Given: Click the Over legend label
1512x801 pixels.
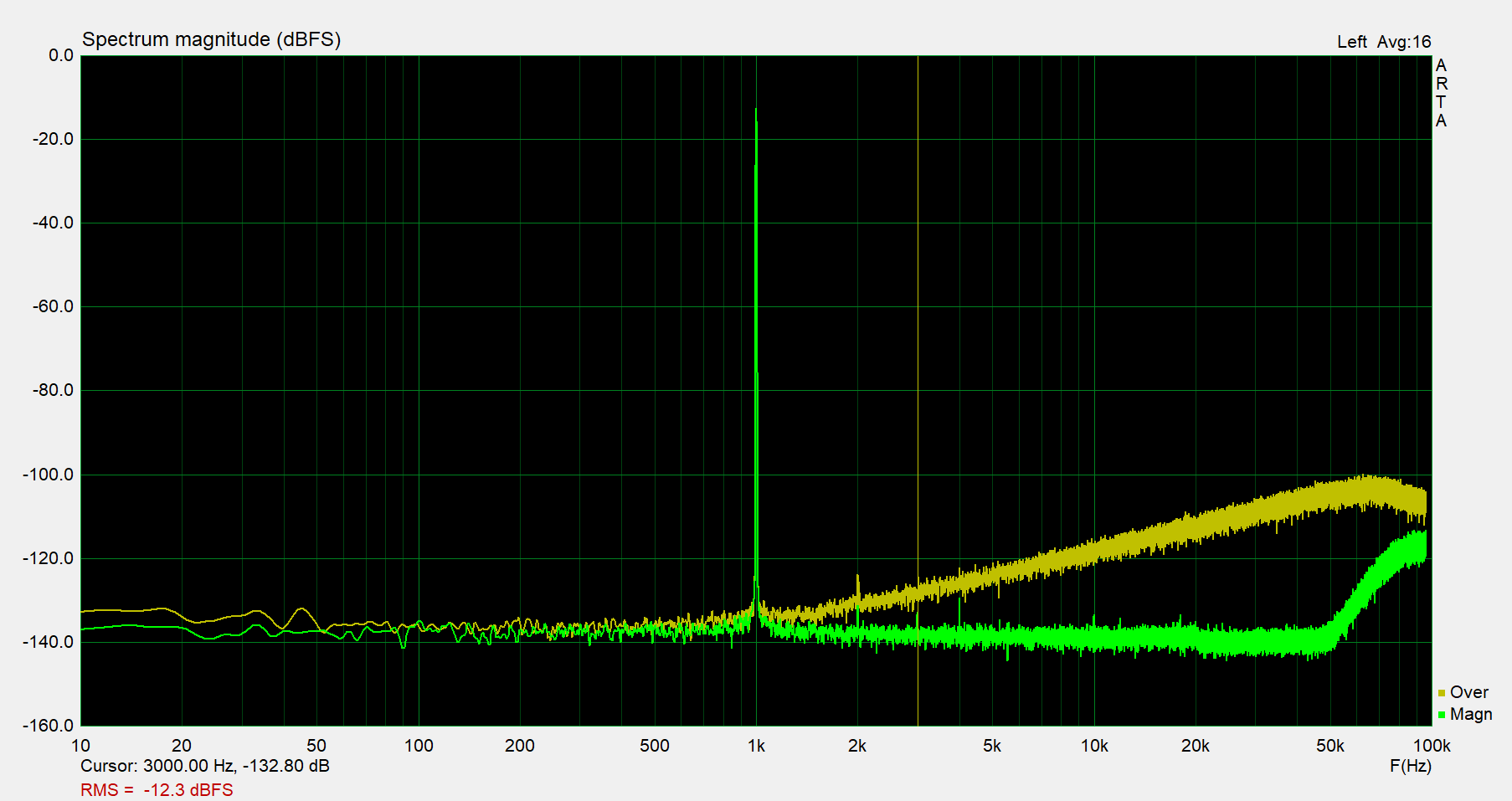Looking at the screenshot, I should pyautogui.click(x=1469, y=692).
